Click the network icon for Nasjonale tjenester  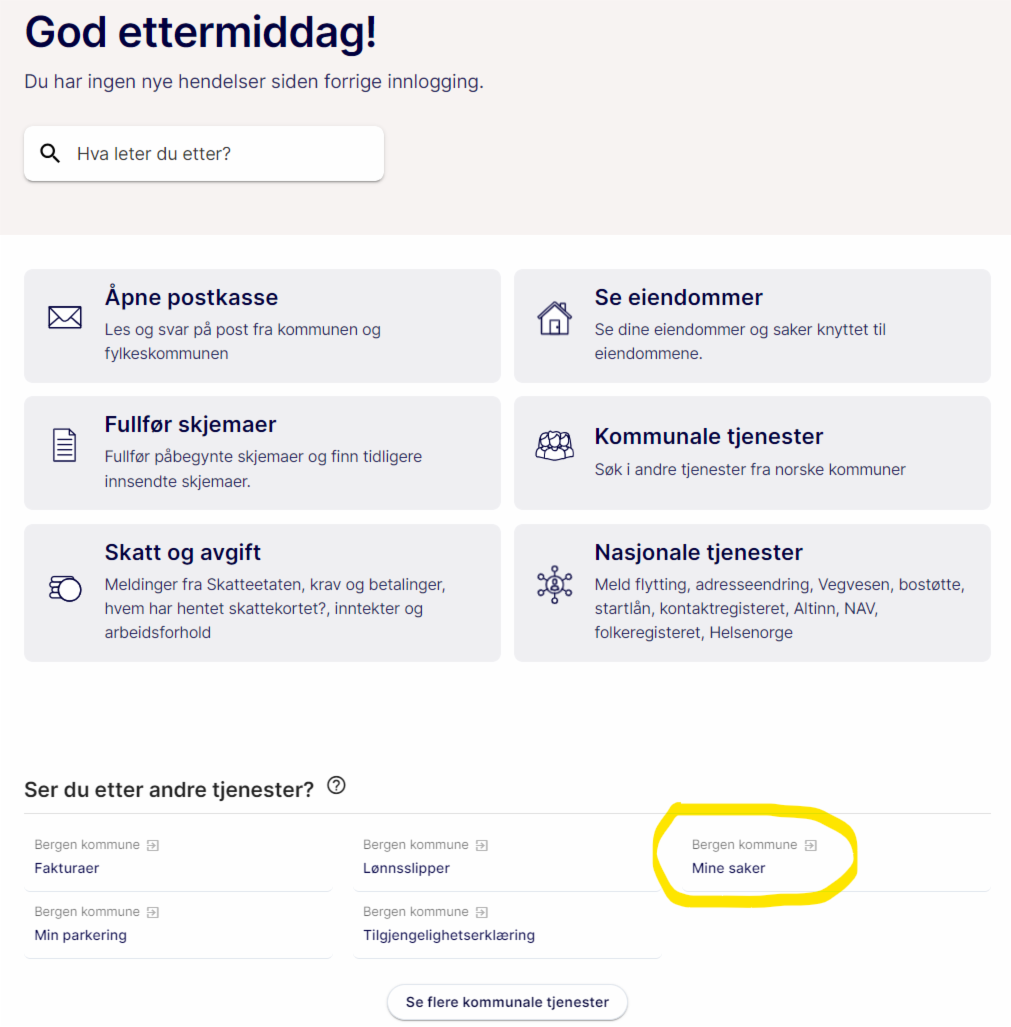pos(555,585)
